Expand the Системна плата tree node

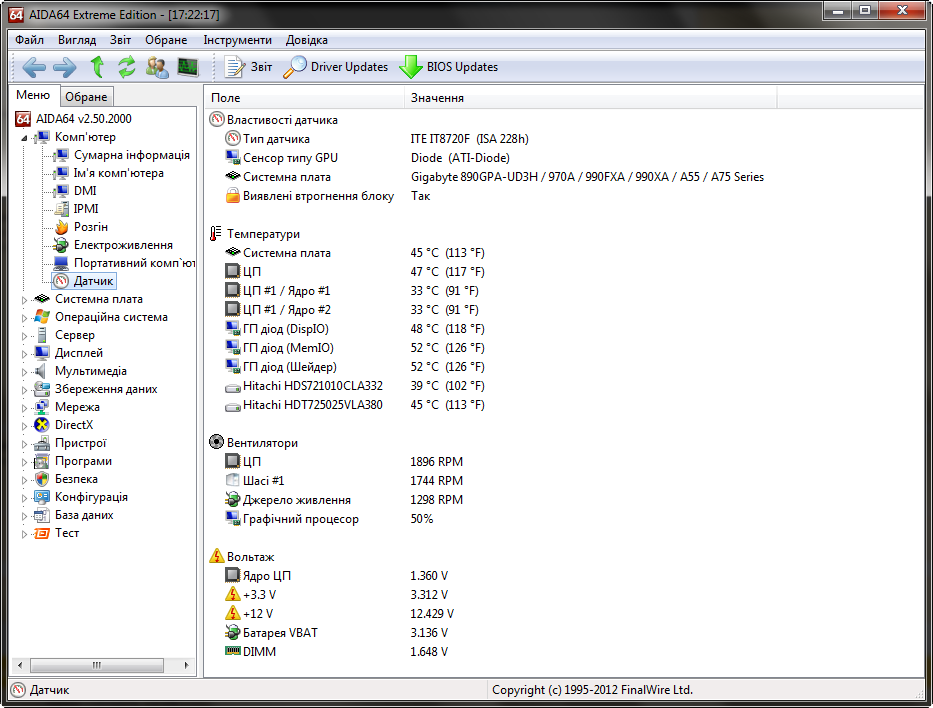click(x=24, y=300)
